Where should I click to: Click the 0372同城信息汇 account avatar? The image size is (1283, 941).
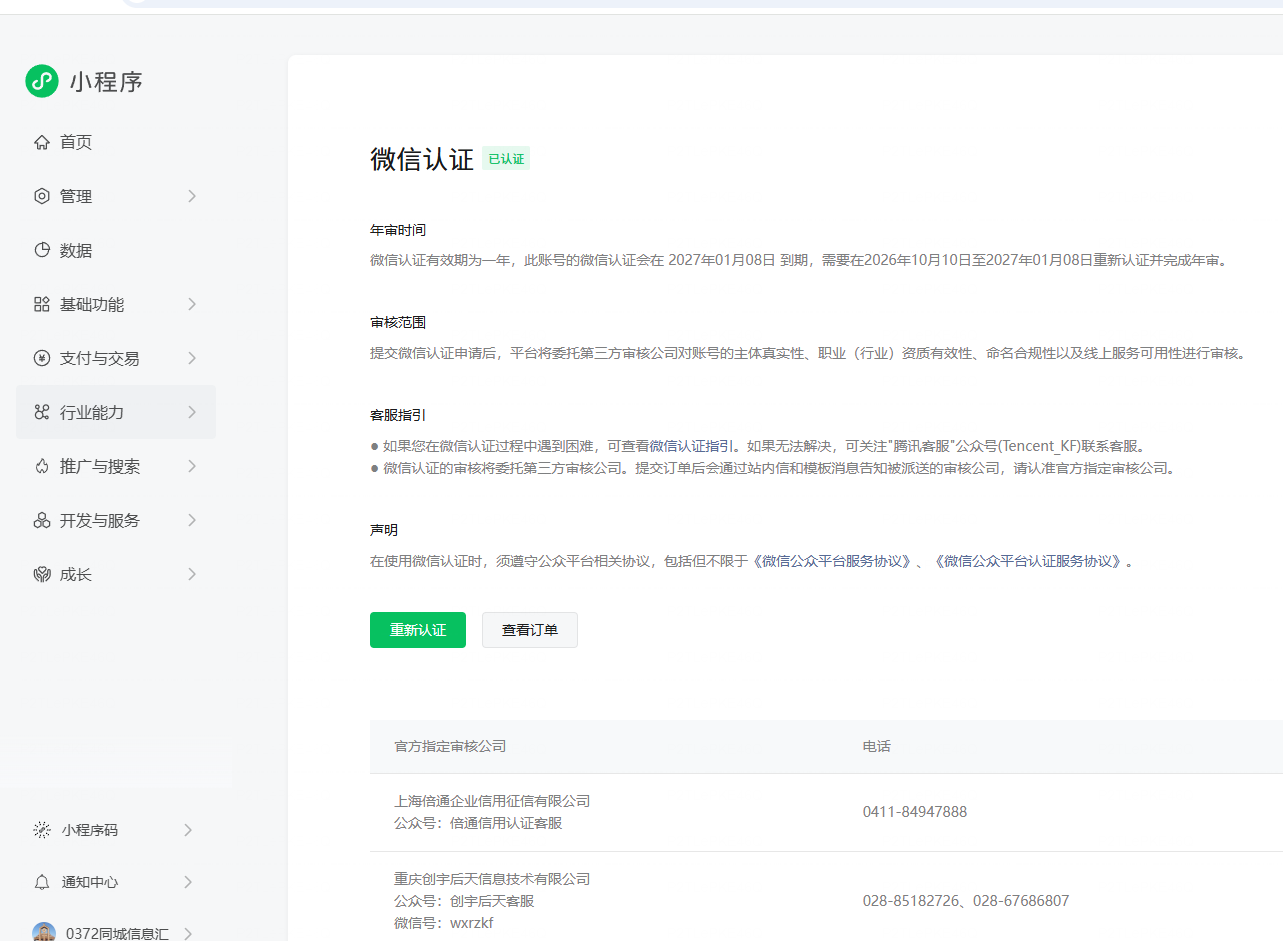44,932
